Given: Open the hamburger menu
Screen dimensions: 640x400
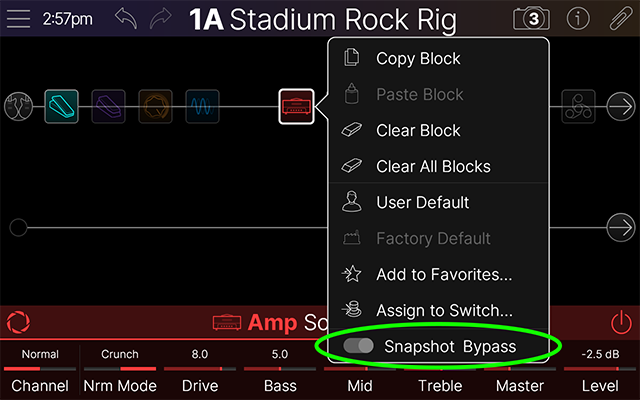Looking at the screenshot, I should (19, 18).
